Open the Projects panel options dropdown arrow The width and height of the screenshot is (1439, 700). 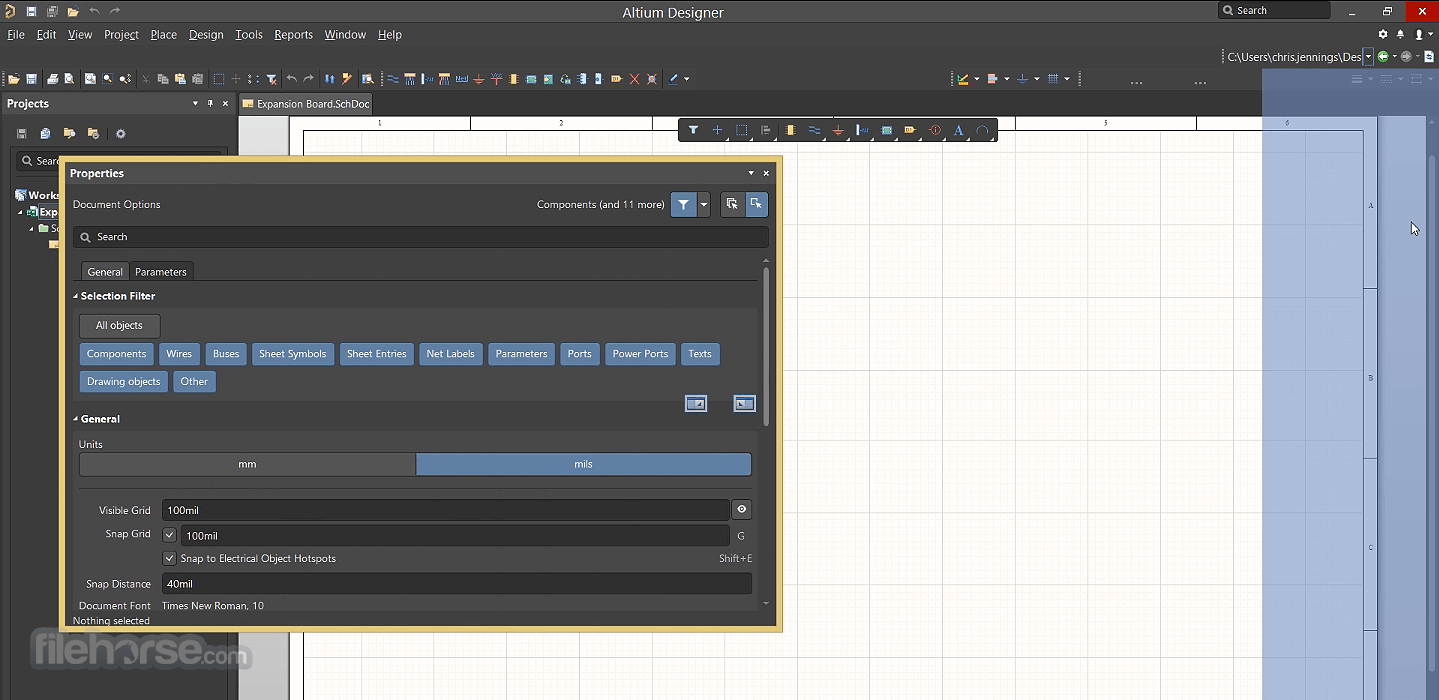(x=195, y=103)
